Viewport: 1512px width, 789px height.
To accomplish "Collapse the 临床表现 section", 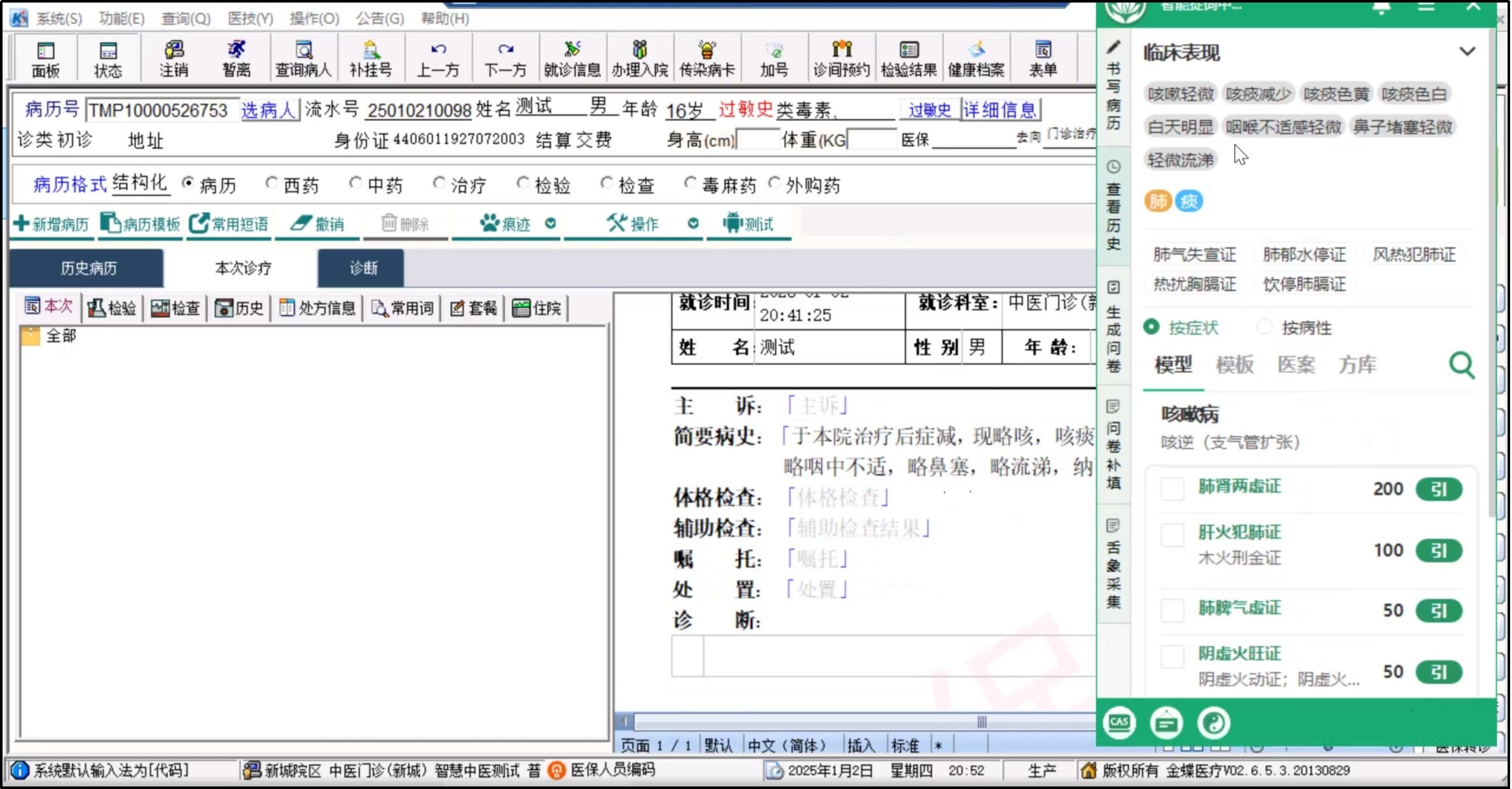I will [1468, 51].
